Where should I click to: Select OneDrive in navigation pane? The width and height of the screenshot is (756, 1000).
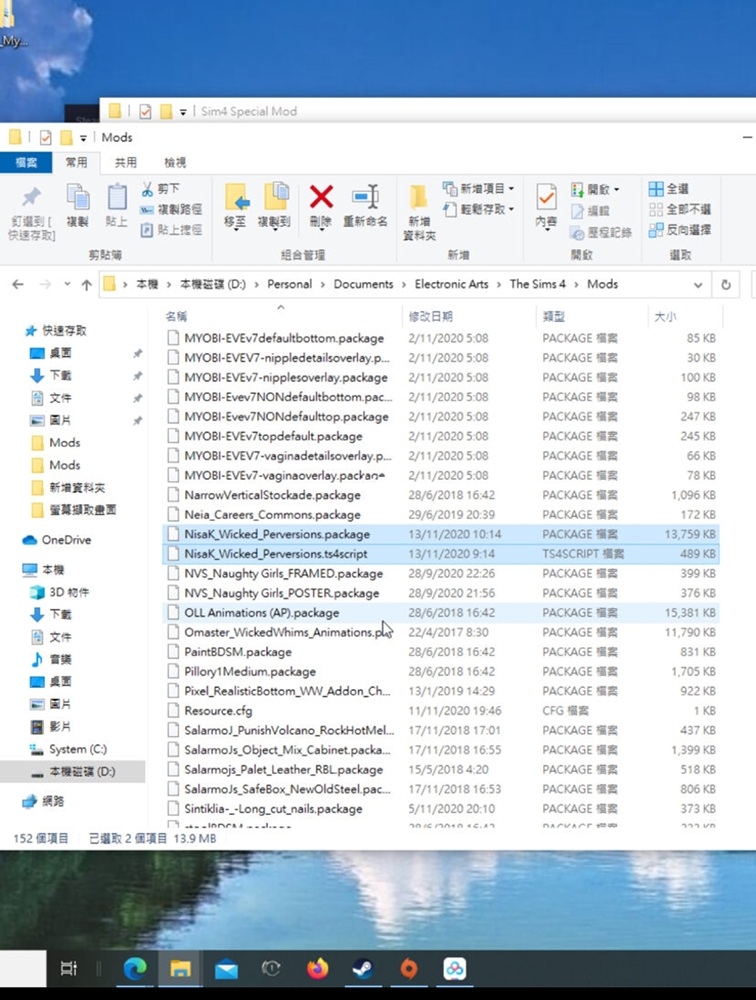click(66, 540)
